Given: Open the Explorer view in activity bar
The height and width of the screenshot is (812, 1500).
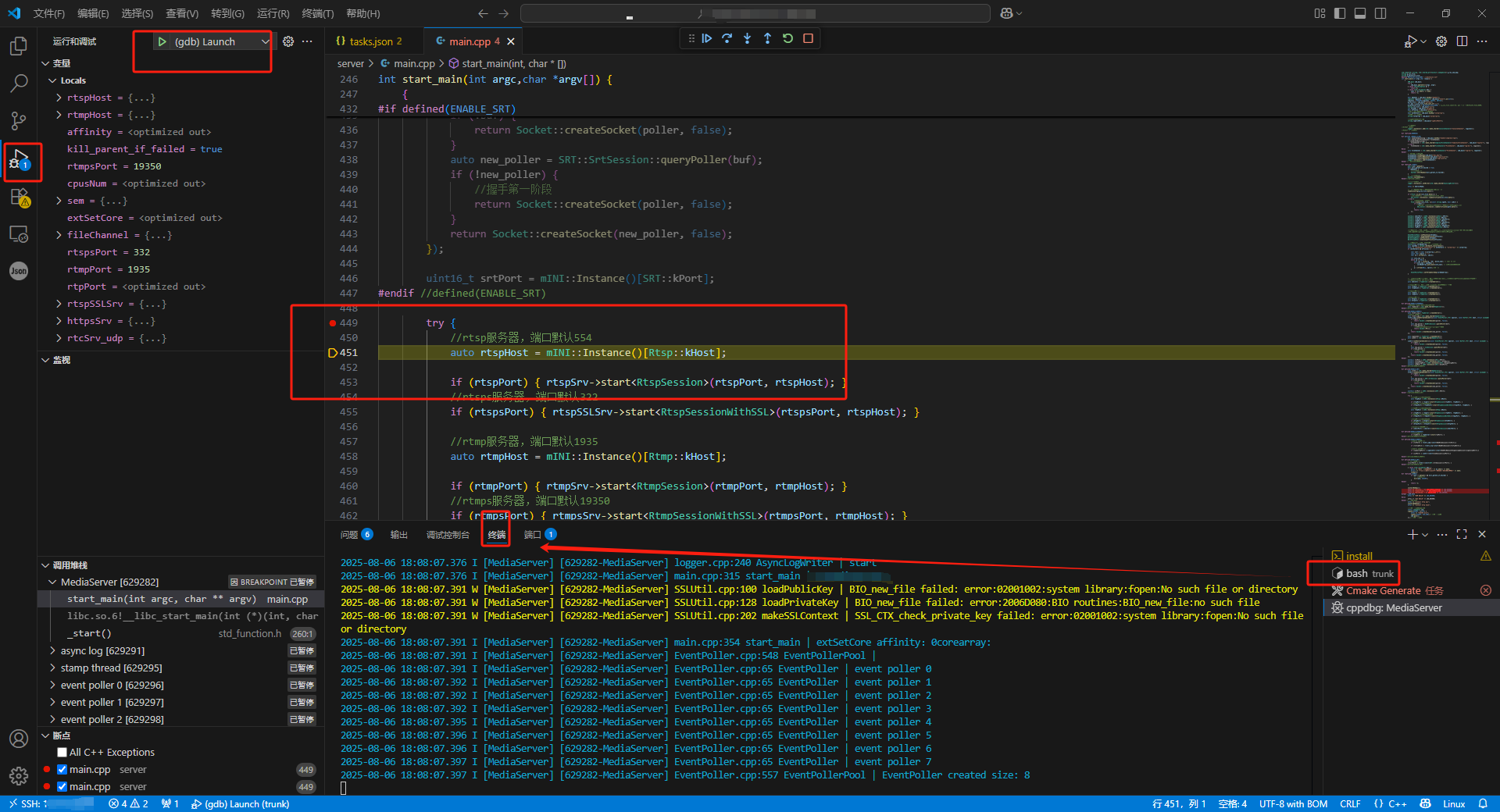Looking at the screenshot, I should point(19,47).
